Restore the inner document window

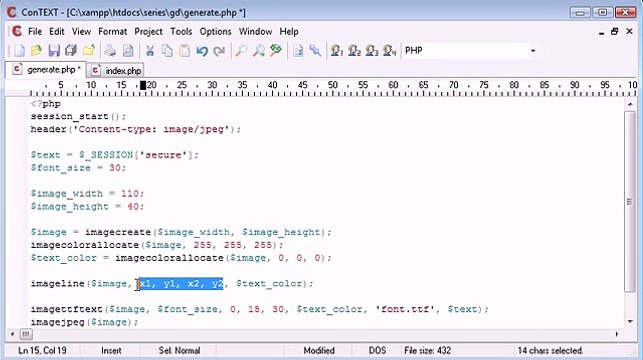pos(614,32)
